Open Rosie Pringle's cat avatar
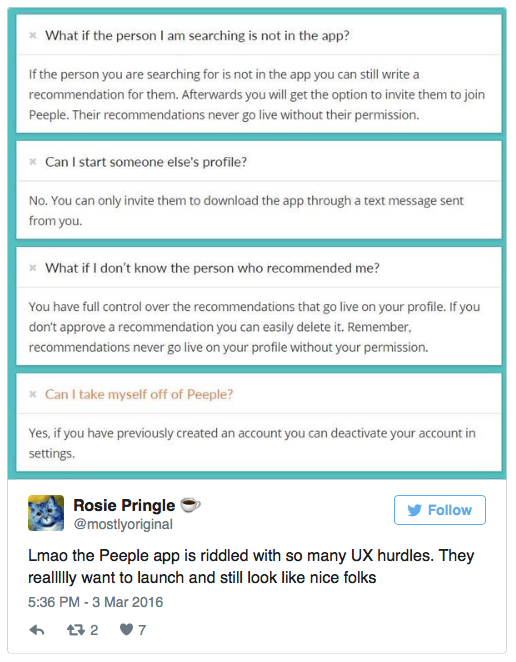Viewport: 516px width, 662px height. tap(46, 513)
